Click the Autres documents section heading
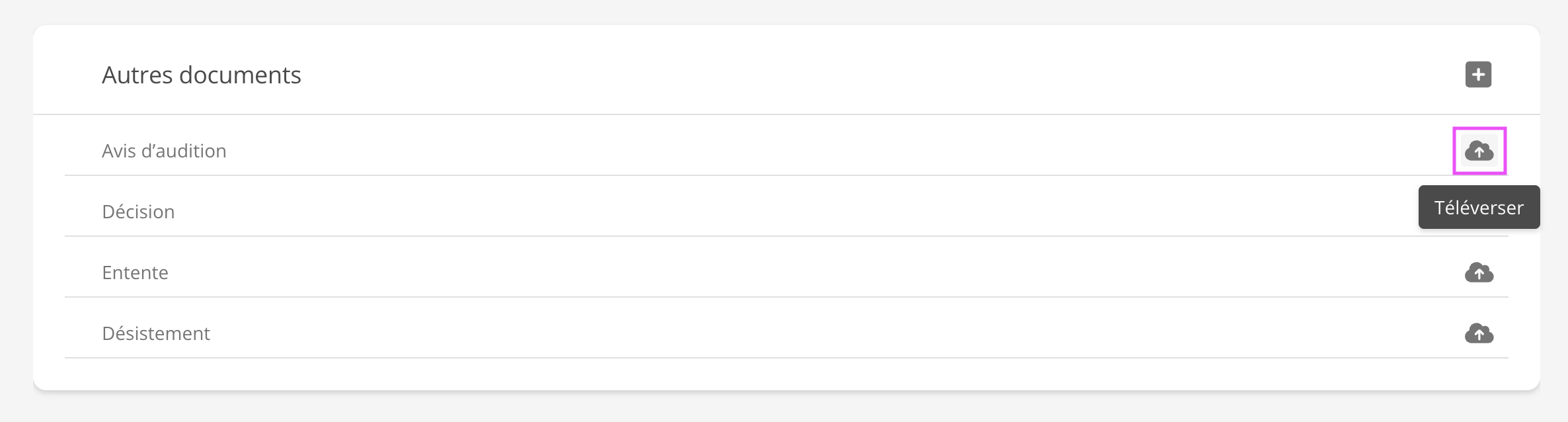 pos(201,75)
